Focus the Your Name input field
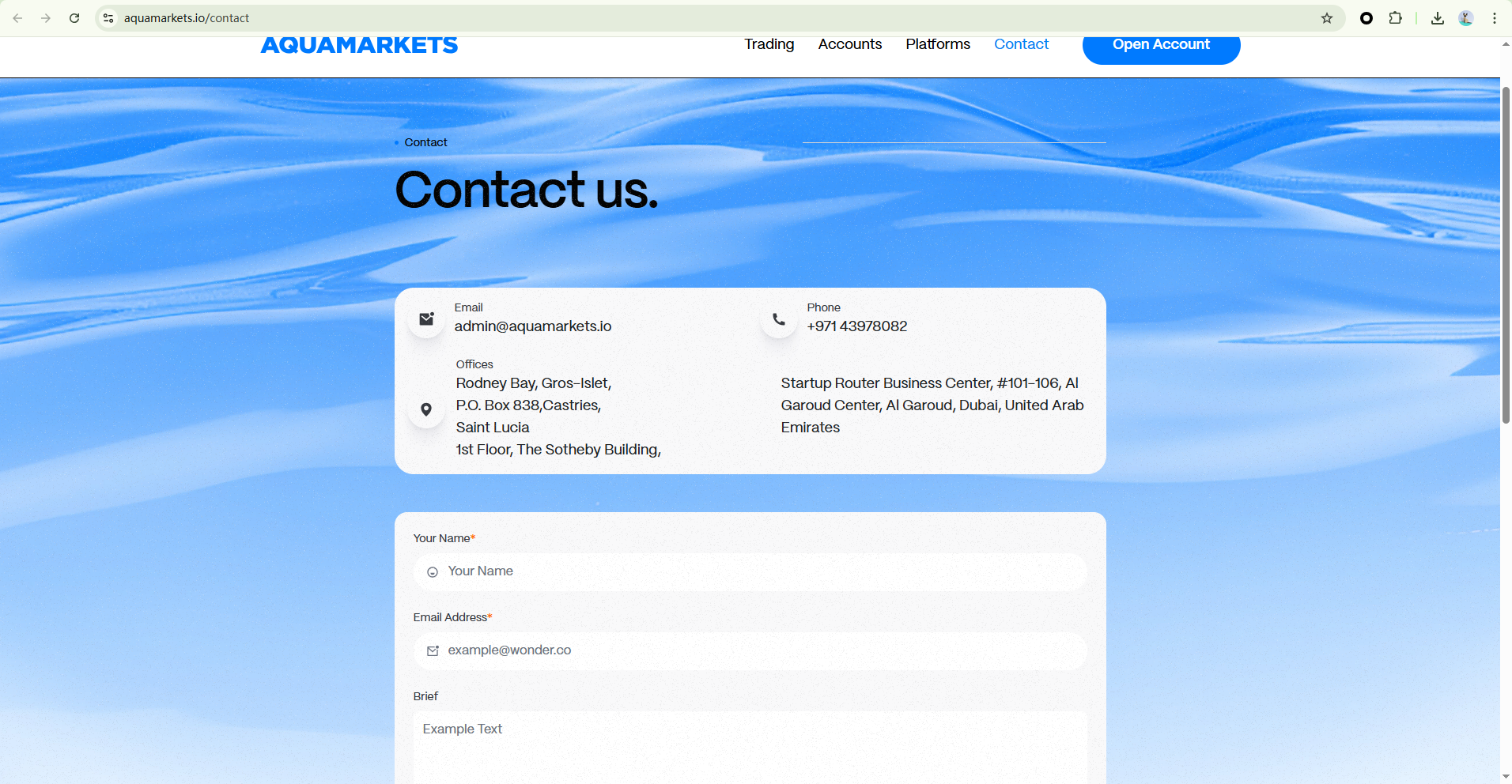The width and height of the screenshot is (1512, 784). click(x=750, y=572)
